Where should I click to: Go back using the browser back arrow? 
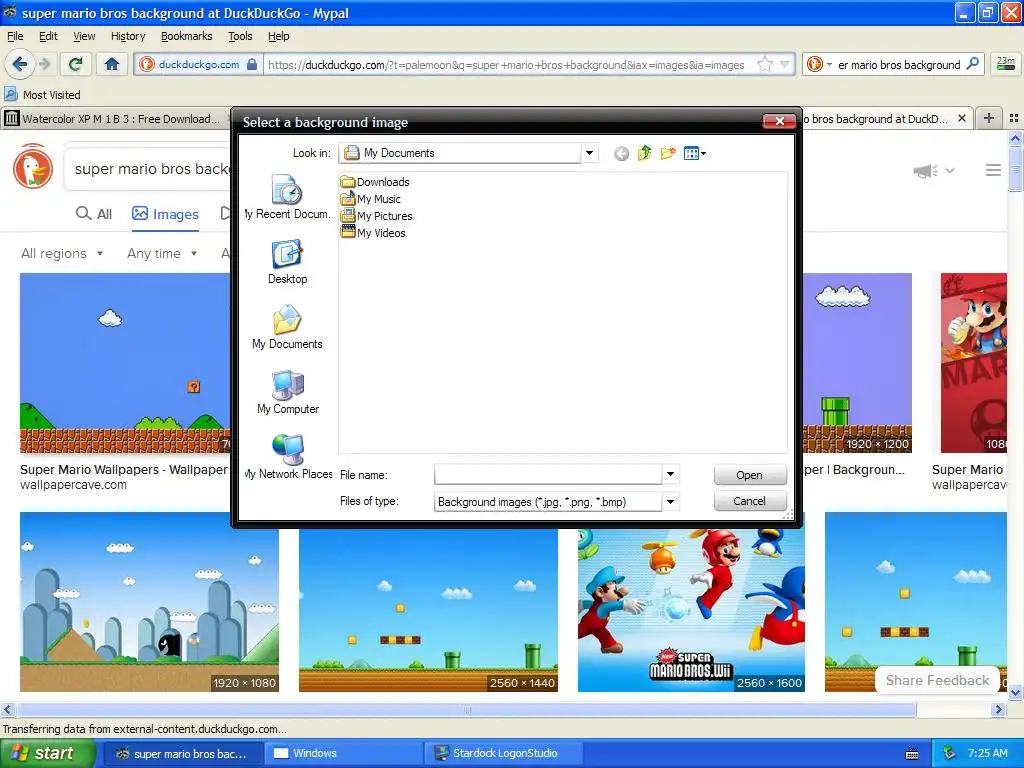coord(19,64)
